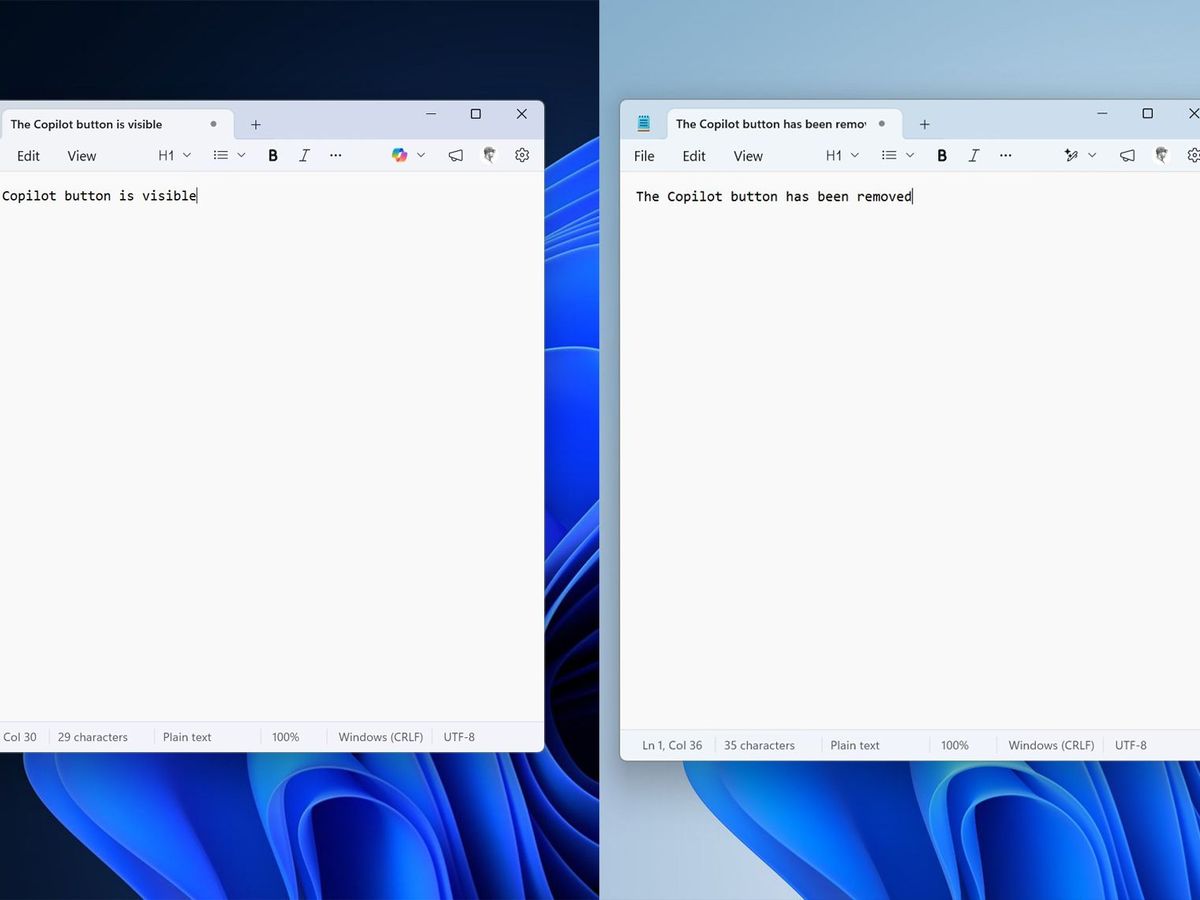1200x900 pixels.
Task: Expand list style chevron in 'has been removed' window
Action: (x=910, y=155)
